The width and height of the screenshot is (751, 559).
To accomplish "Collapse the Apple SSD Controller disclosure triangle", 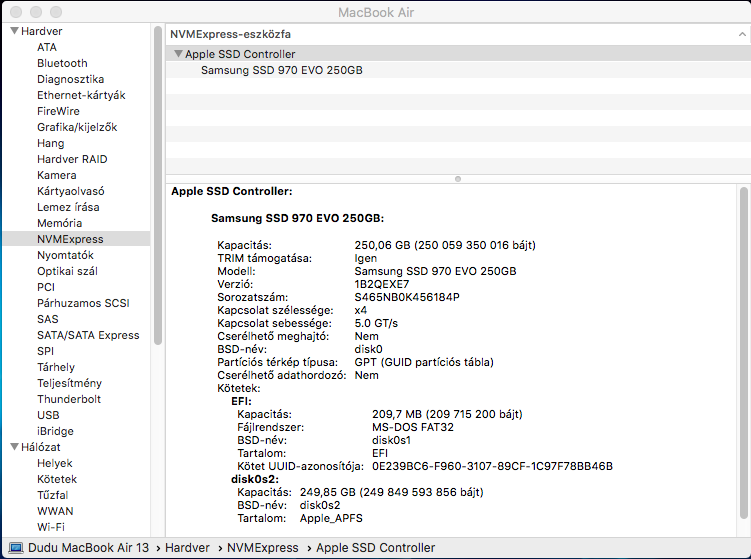I will 179,54.
